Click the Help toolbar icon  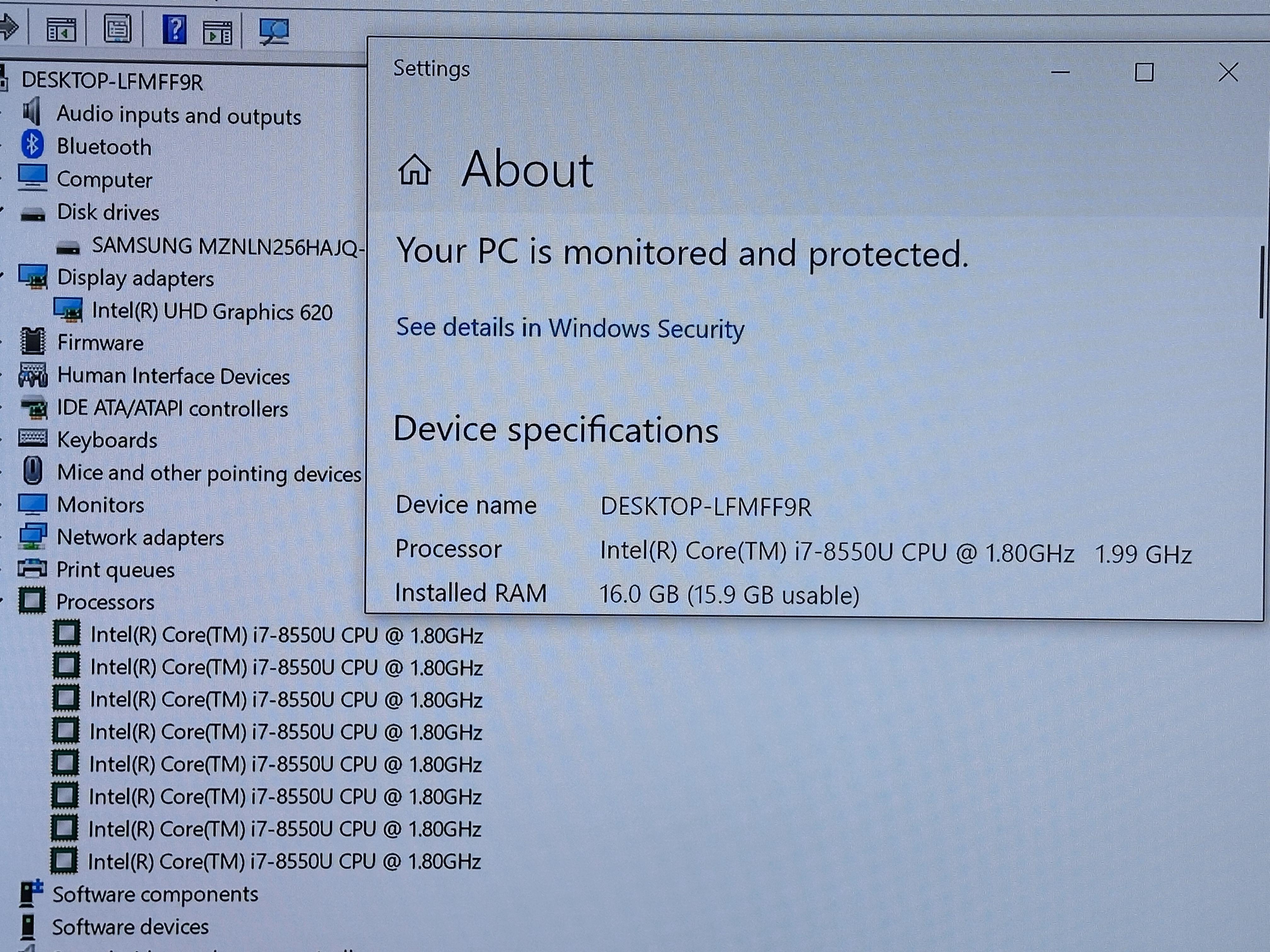[174, 29]
